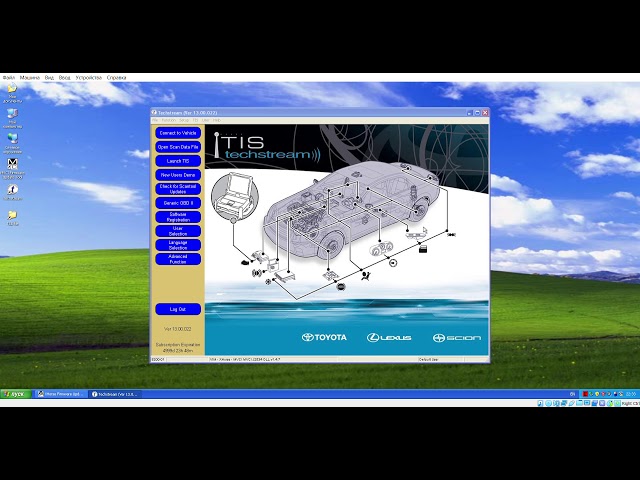This screenshot has height=480, width=640.
Task: Minimize the Techstream window
Action: coord(470,113)
